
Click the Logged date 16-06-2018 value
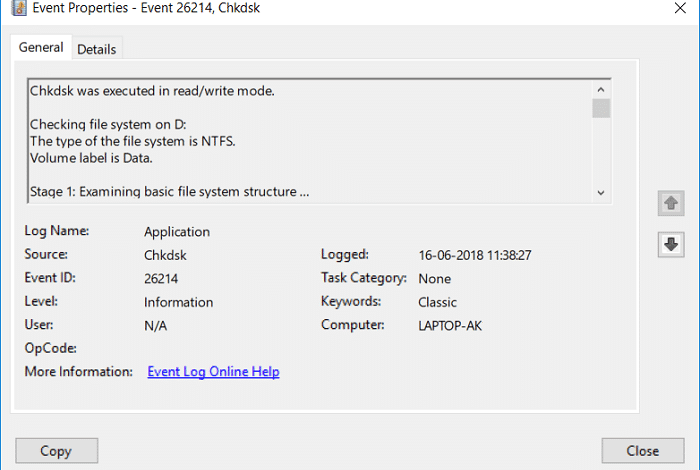[475, 255]
